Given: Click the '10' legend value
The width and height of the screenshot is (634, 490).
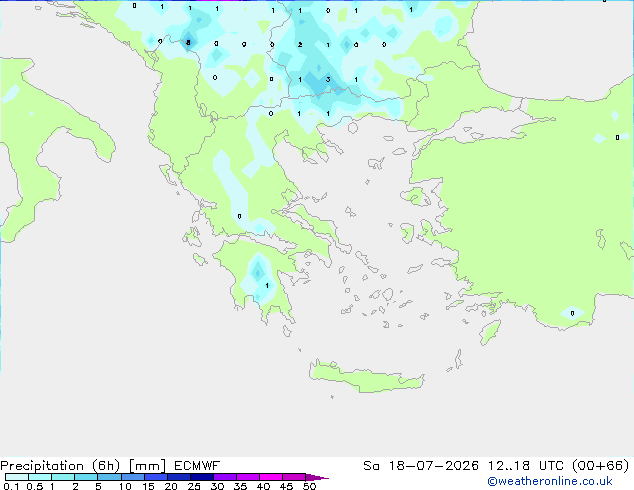Looking at the screenshot, I should pos(125,486).
